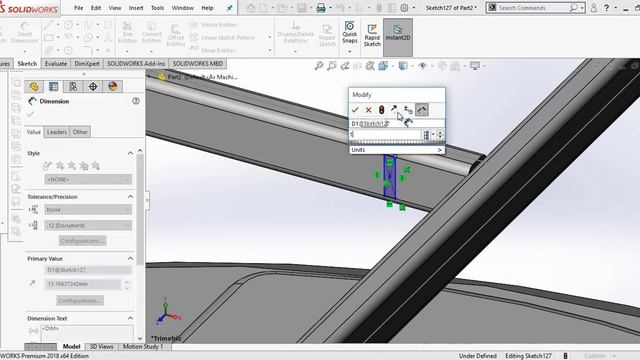Viewport: 640px width, 360px height.
Task: Open Display Style cube icon
Action: coord(403,66)
